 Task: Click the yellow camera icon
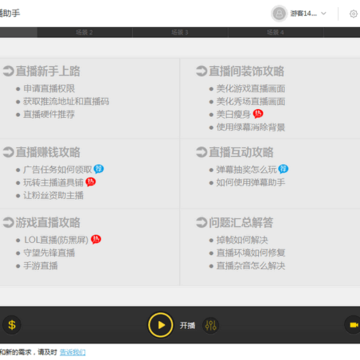[353, 325]
